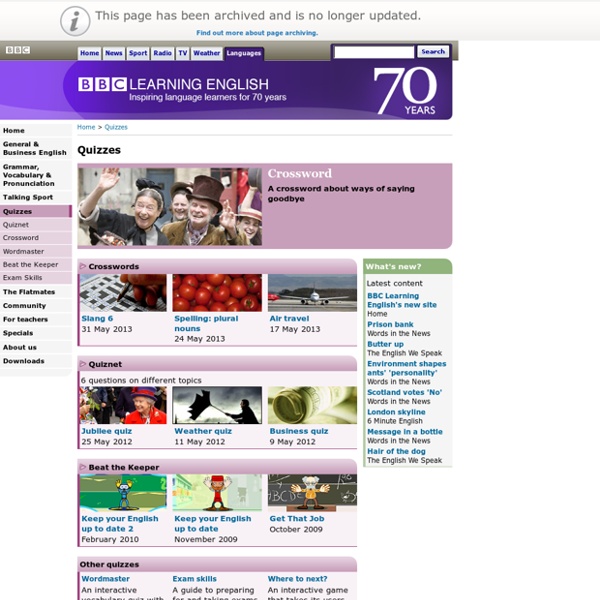Viewport: 600px width, 600px height.
Task: Open the 'Prison bank' latest content link
Action: 390,325
